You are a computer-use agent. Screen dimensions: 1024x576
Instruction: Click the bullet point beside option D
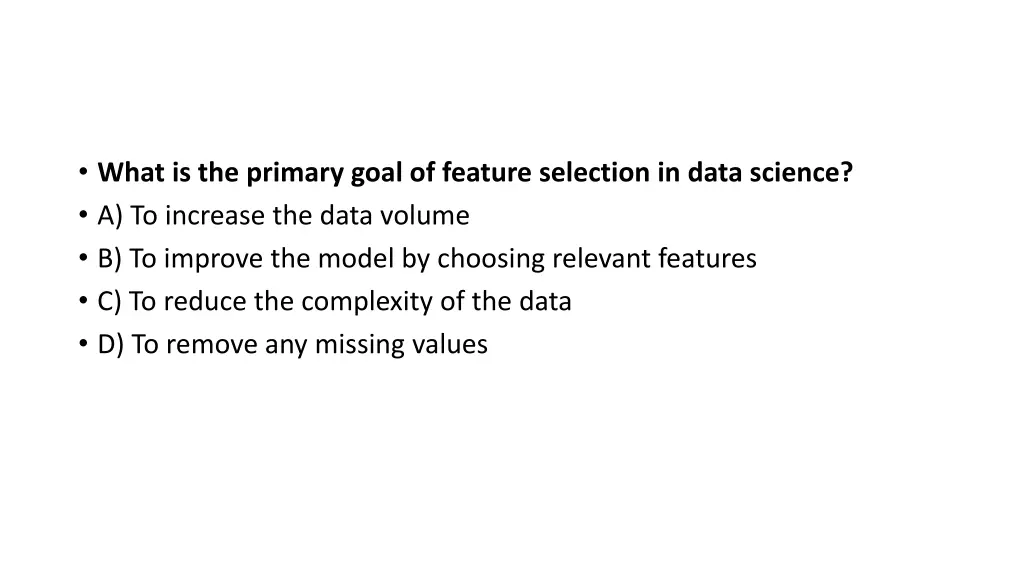click(x=82, y=345)
